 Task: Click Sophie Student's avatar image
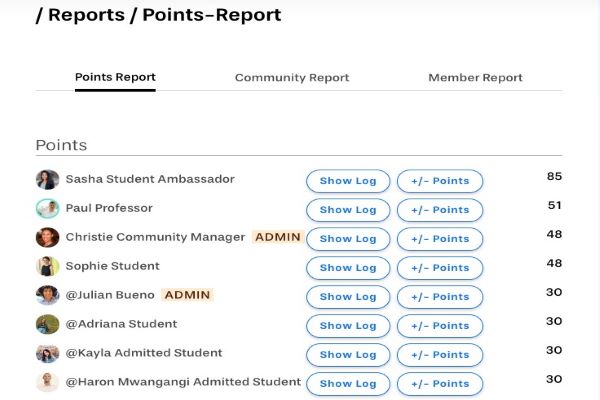(x=47, y=267)
